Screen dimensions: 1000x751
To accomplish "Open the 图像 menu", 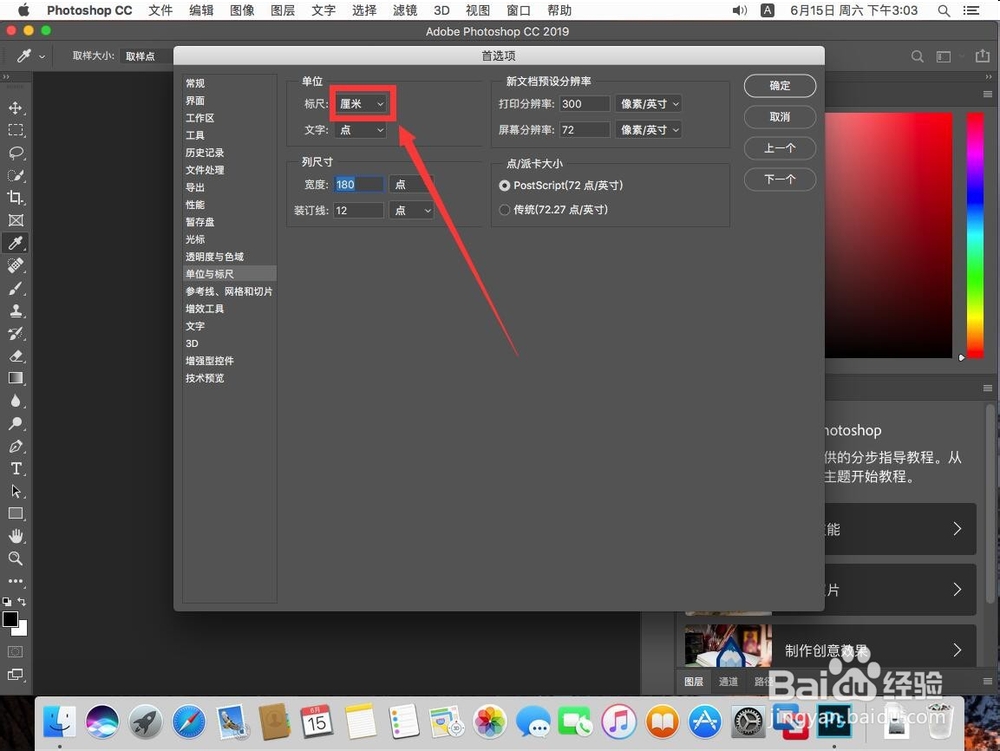I will [242, 10].
